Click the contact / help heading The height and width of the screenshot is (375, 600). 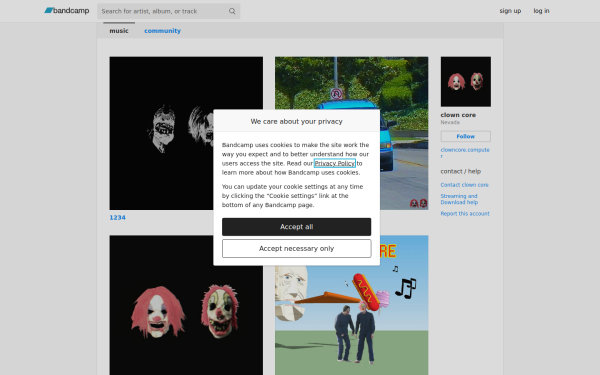click(461, 171)
